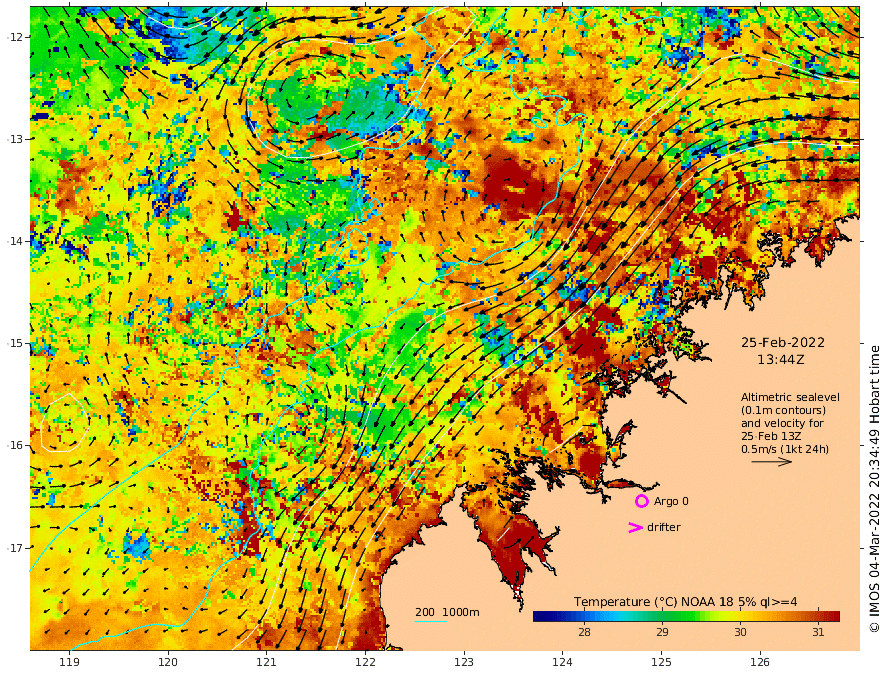Click the small closed white contour near 119E
The height and width of the screenshot is (680, 880).
[x=65, y=423]
